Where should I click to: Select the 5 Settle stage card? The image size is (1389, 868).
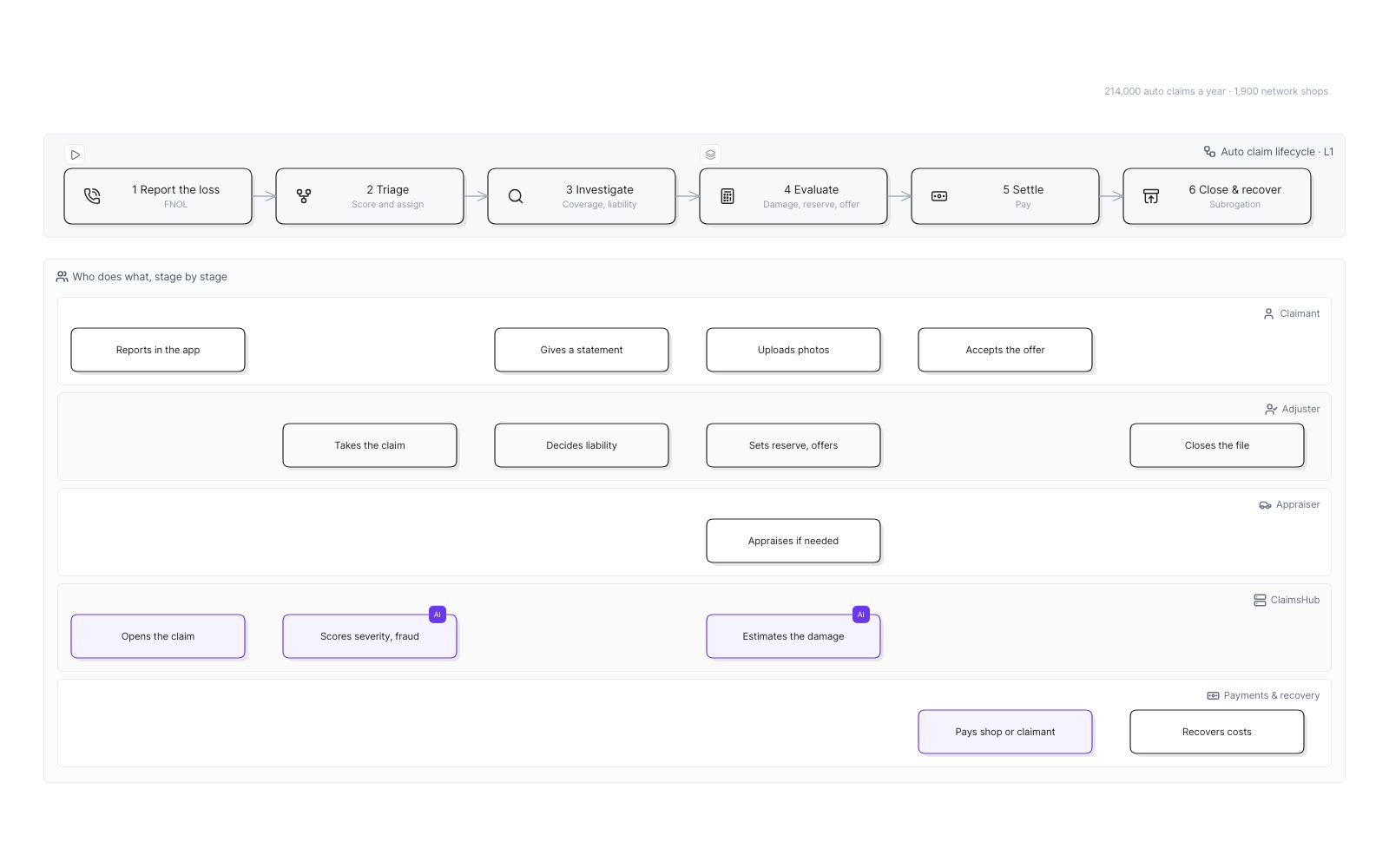click(x=1005, y=196)
